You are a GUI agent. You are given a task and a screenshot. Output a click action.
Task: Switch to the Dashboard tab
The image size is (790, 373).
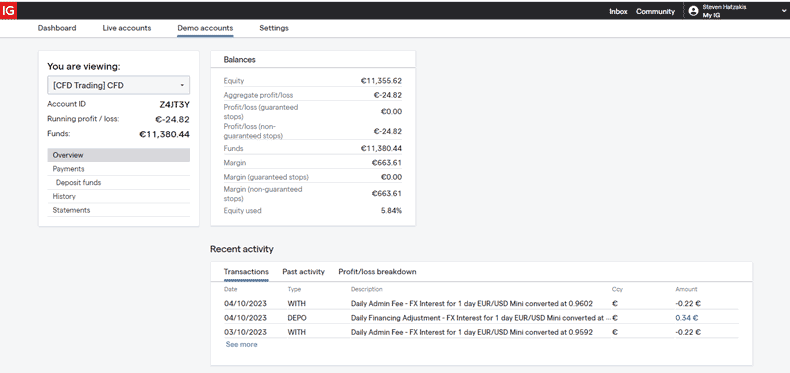57,28
